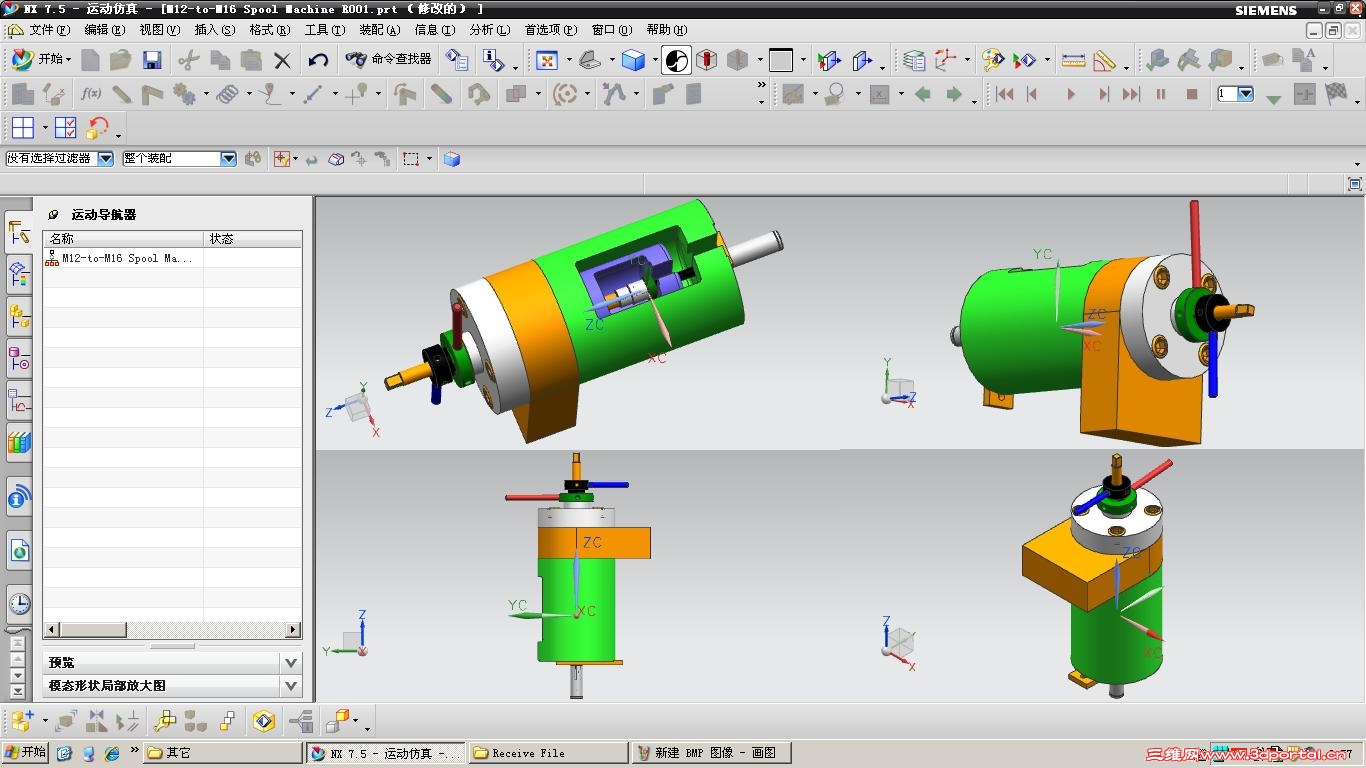Open the layout icon dropdown arrow

pyautogui.click(x=45, y=129)
